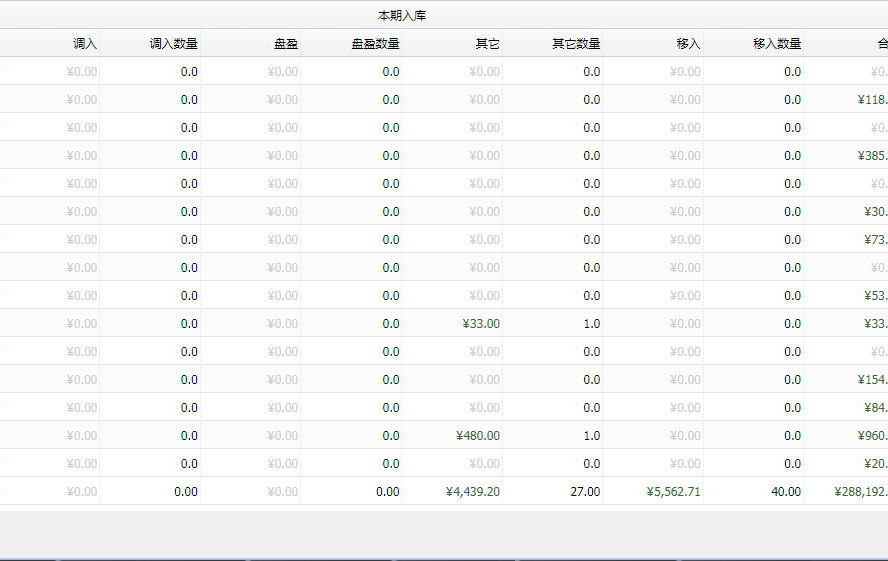Select the 移入 column header
Screen dimensions: 888x561
(688, 44)
